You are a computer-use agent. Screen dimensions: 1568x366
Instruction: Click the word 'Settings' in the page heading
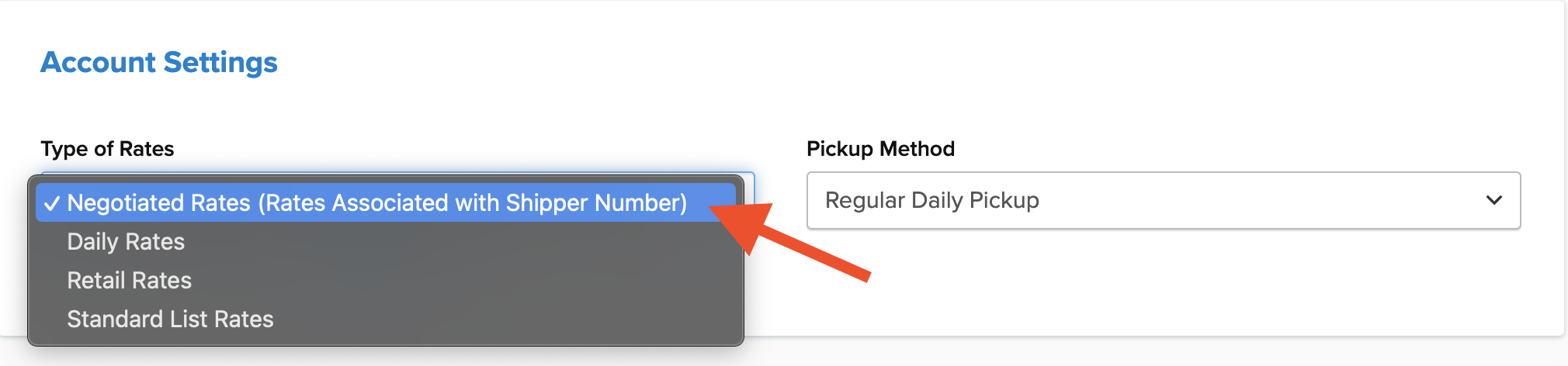(x=220, y=62)
